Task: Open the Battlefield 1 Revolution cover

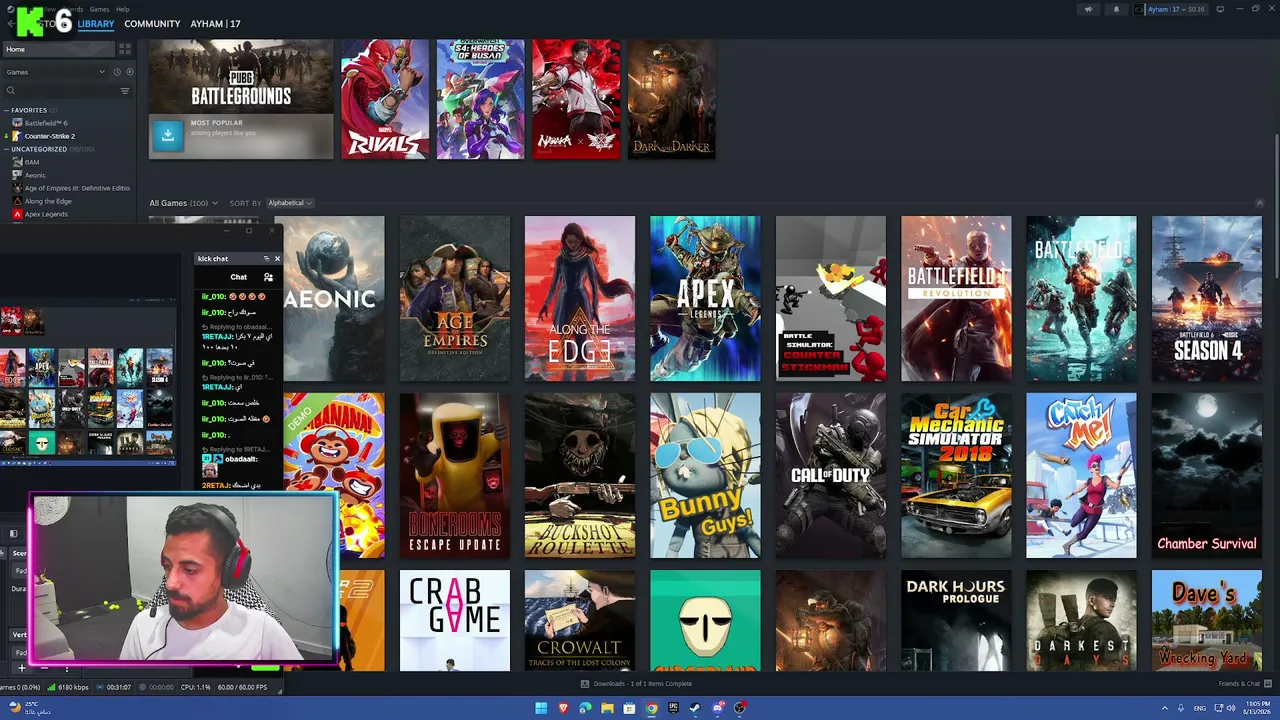Action: [x=956, y=298]
